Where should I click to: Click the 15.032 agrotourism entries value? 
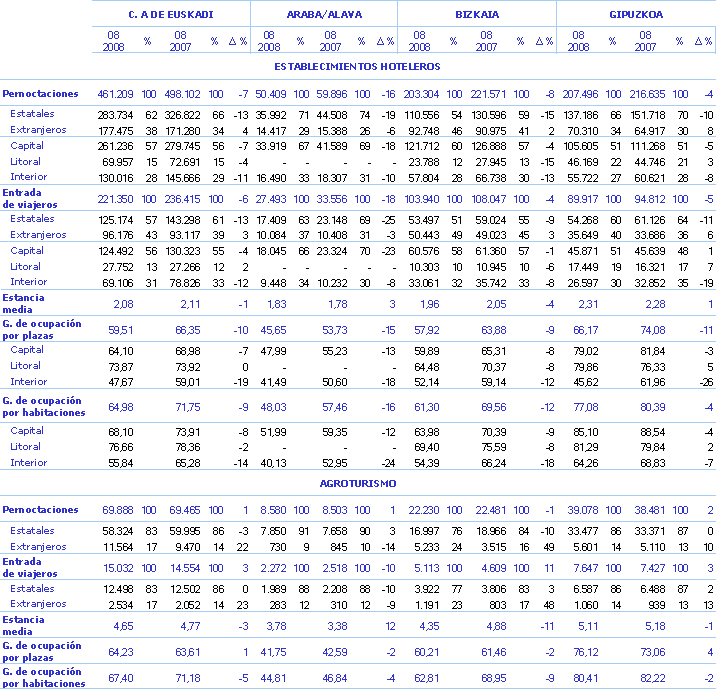pos(118,568)
